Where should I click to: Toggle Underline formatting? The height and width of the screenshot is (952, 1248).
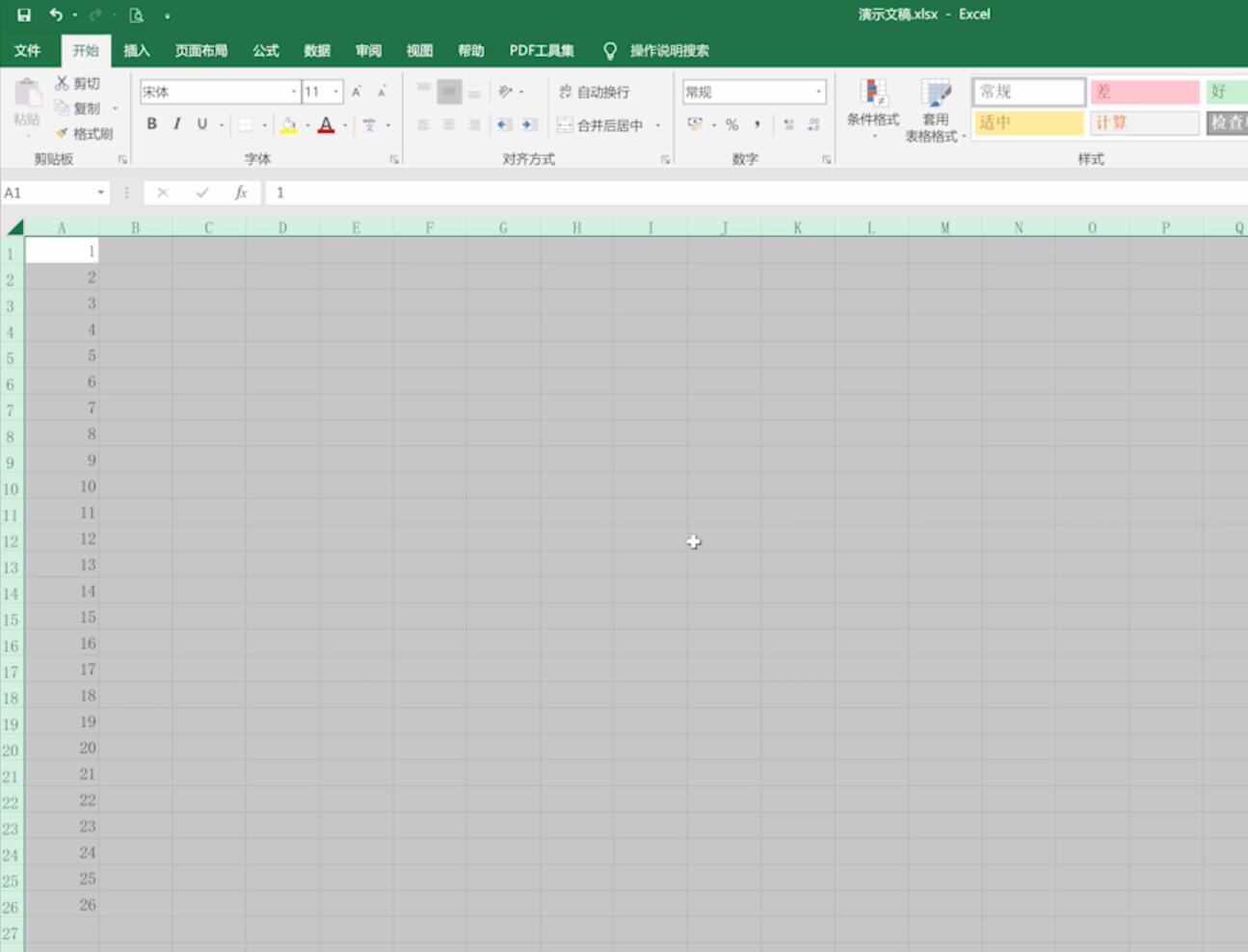coord(201,123)
